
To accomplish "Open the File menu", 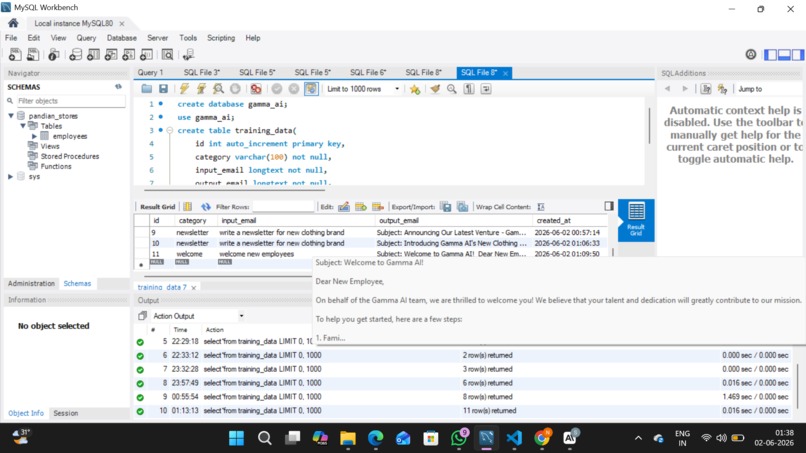I will point(11,38).
